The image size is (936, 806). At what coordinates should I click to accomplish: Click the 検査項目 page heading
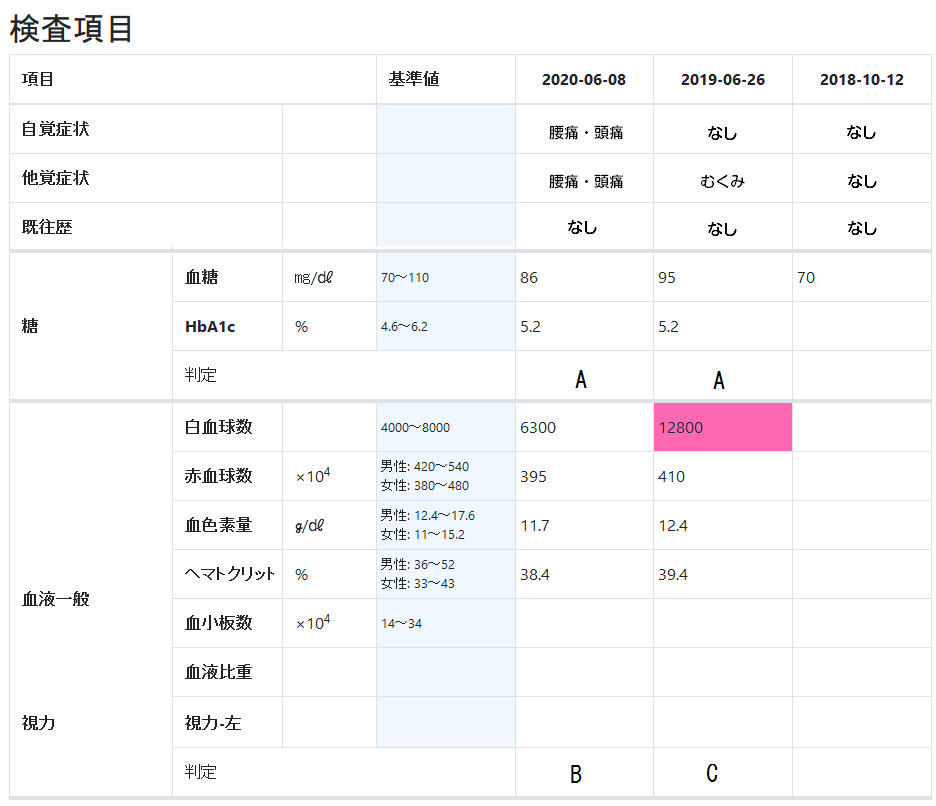tap(72, 29)
